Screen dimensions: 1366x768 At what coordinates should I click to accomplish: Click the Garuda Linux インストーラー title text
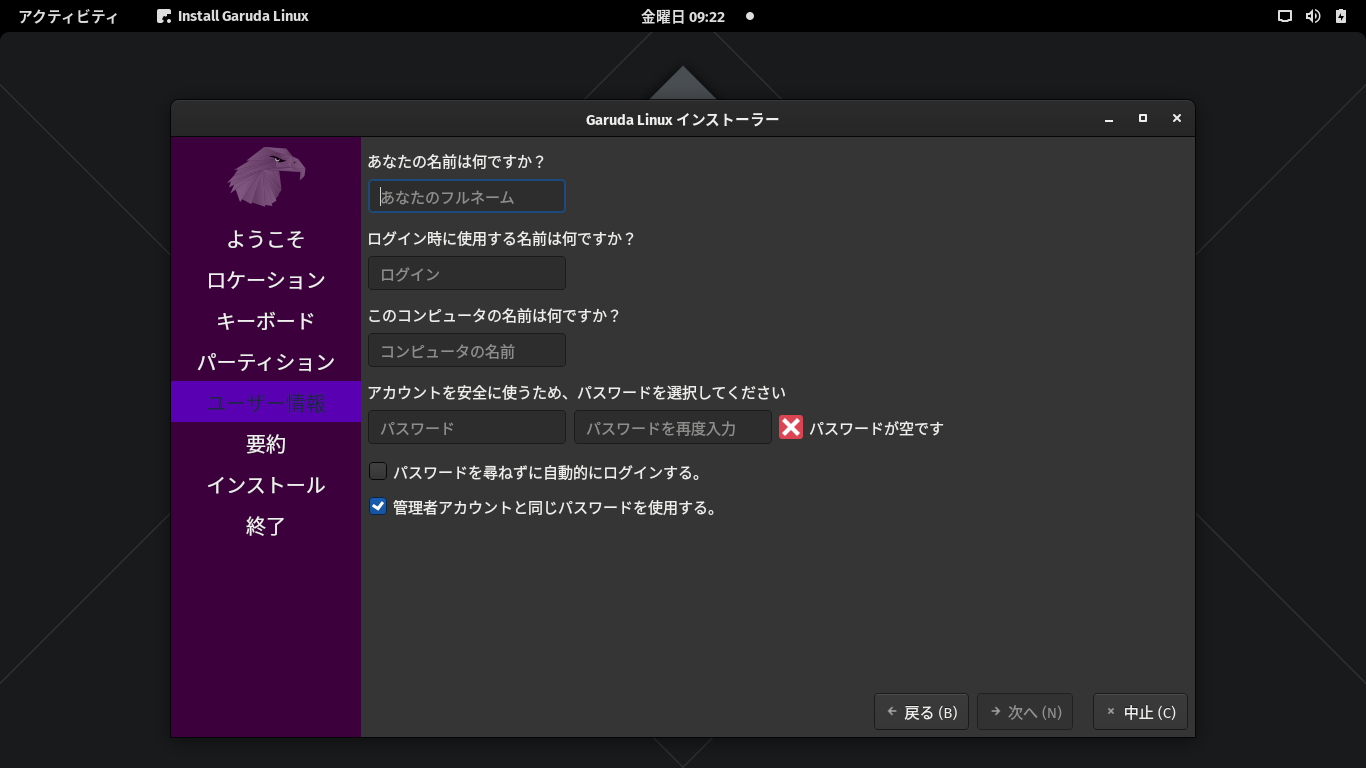pyautogui.click(x=683, y=119)
